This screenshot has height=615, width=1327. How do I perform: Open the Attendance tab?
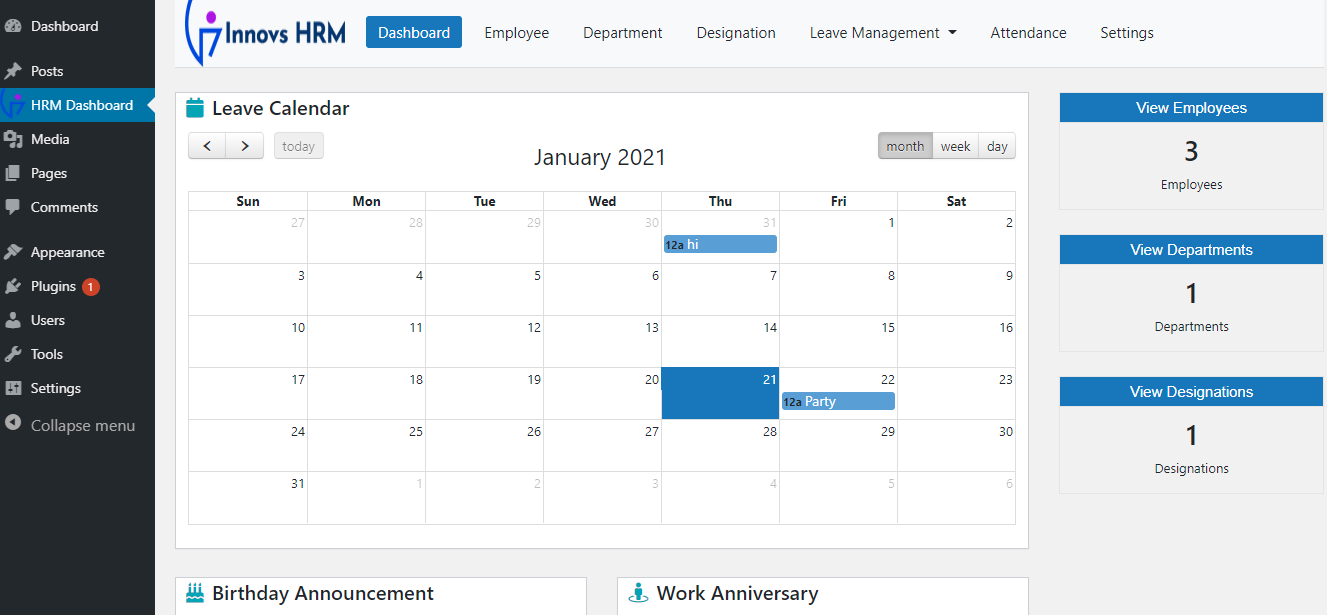(1028, 33)
